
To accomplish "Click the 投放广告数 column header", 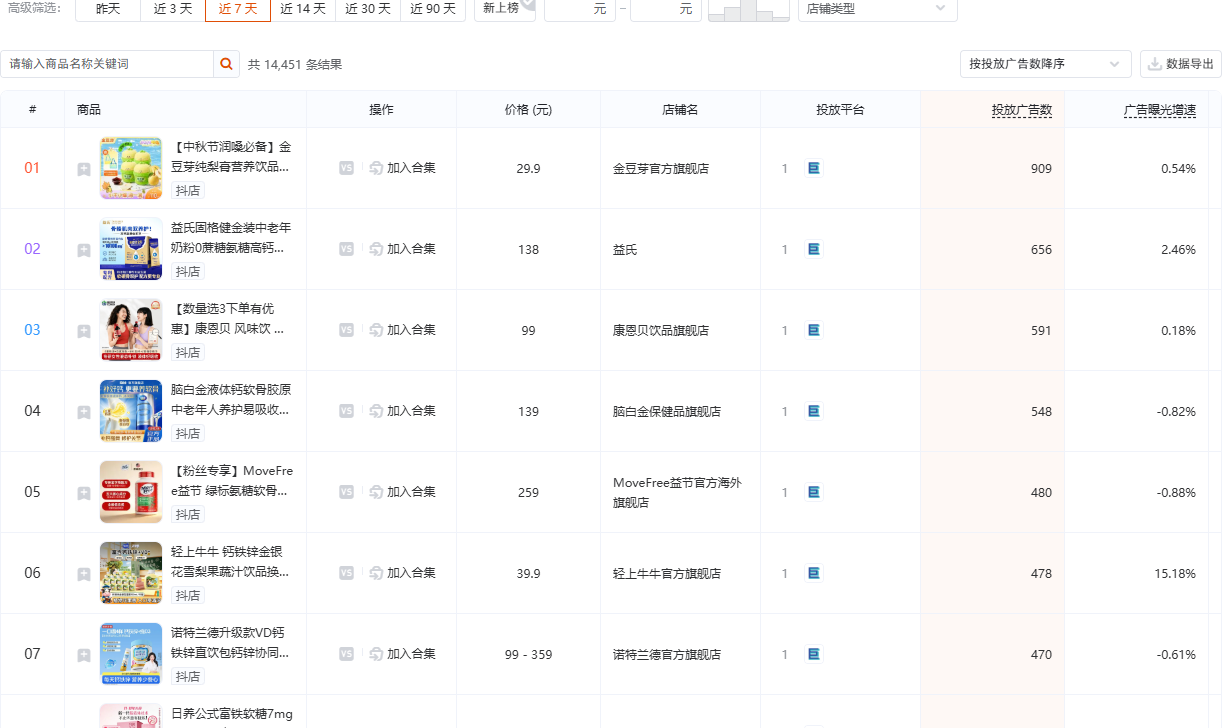I will pyautogui.click(x=1022, y=110).
